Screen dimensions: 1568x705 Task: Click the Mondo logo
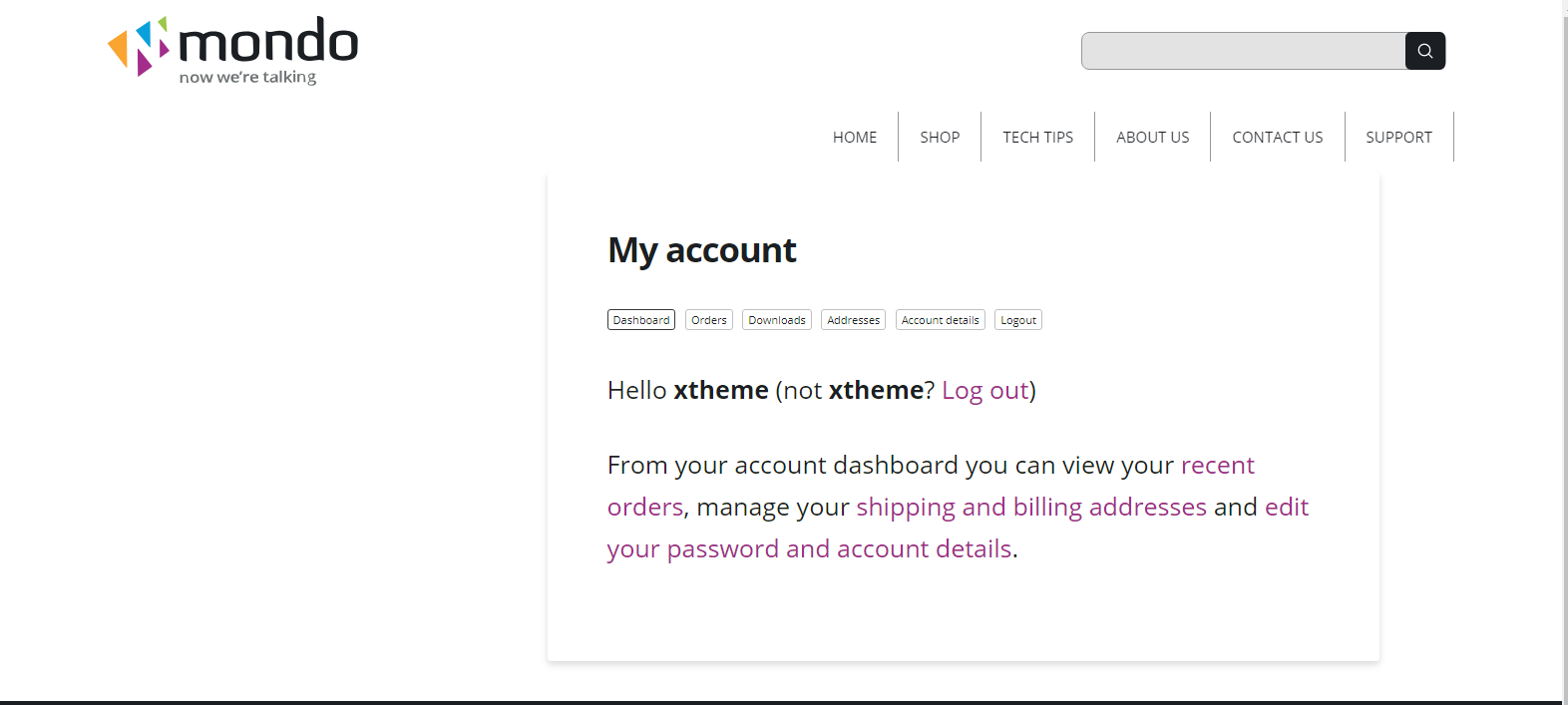[x=233, y=50]
